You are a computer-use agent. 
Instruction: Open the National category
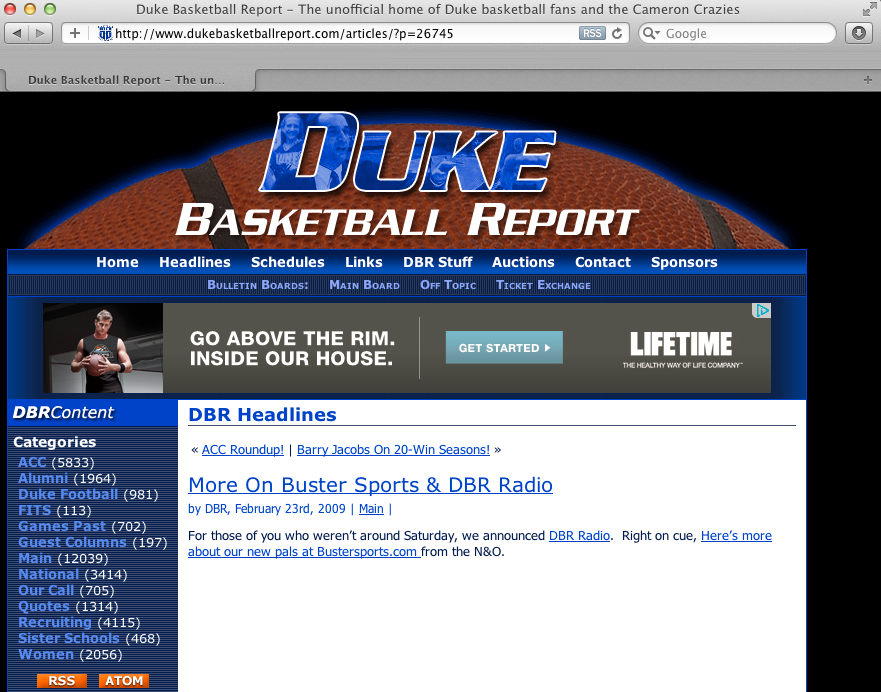tap(49, 575)
